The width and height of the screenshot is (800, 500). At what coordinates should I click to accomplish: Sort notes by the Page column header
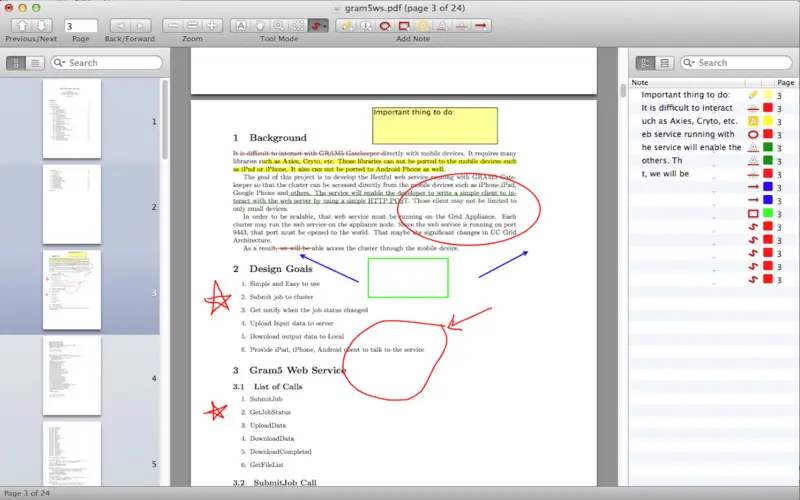(x=785, y=82)
